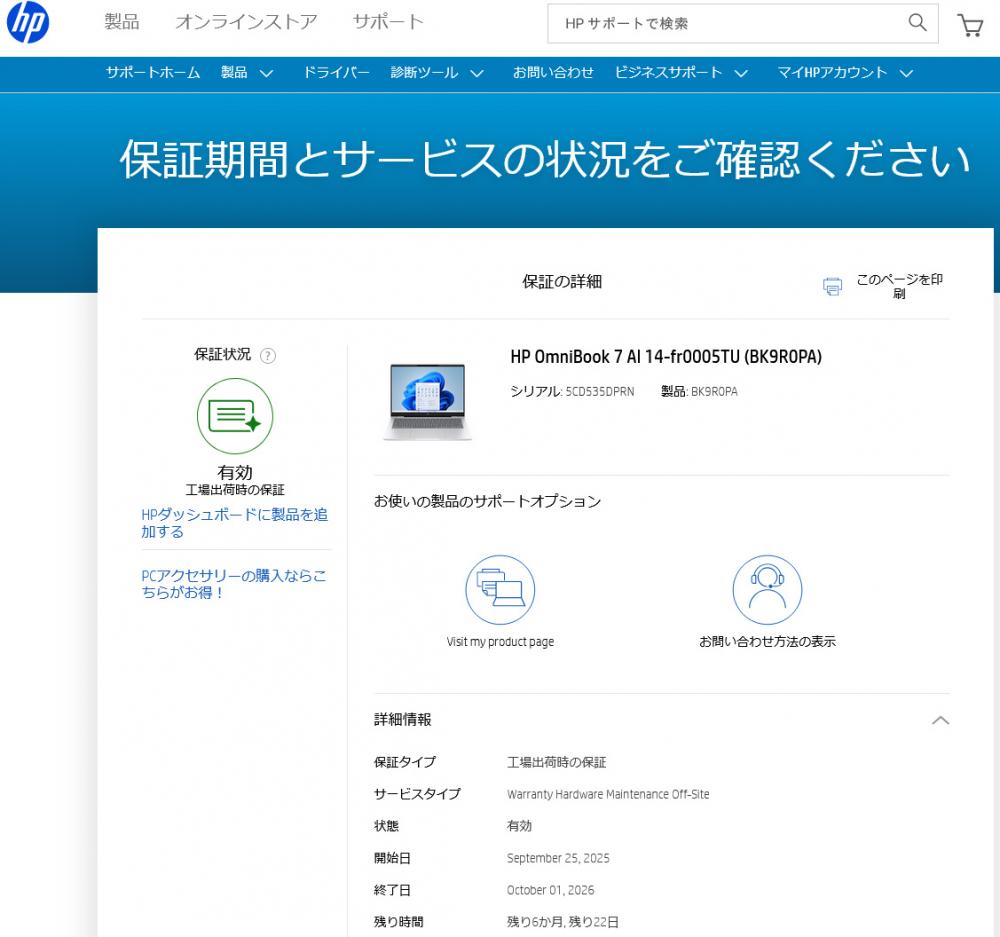This screenshot has height=937, width=1000.
Task: Click the お問い合わせ方法の表示 headset icon
Action: 767,589
